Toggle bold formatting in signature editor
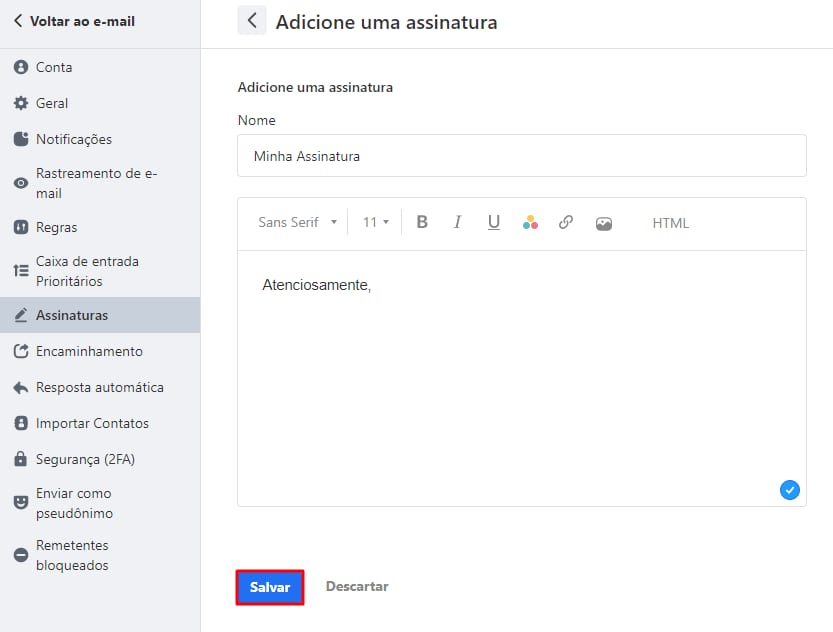Image resolution: width=833 pixels, height=632 pixels. pos(422,223)
